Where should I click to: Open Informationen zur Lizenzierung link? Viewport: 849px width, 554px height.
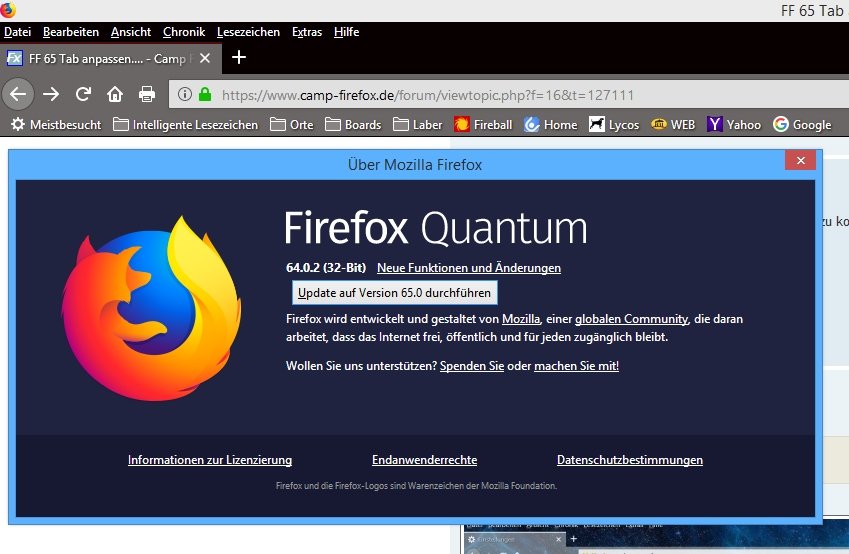[x=210, y=460]
